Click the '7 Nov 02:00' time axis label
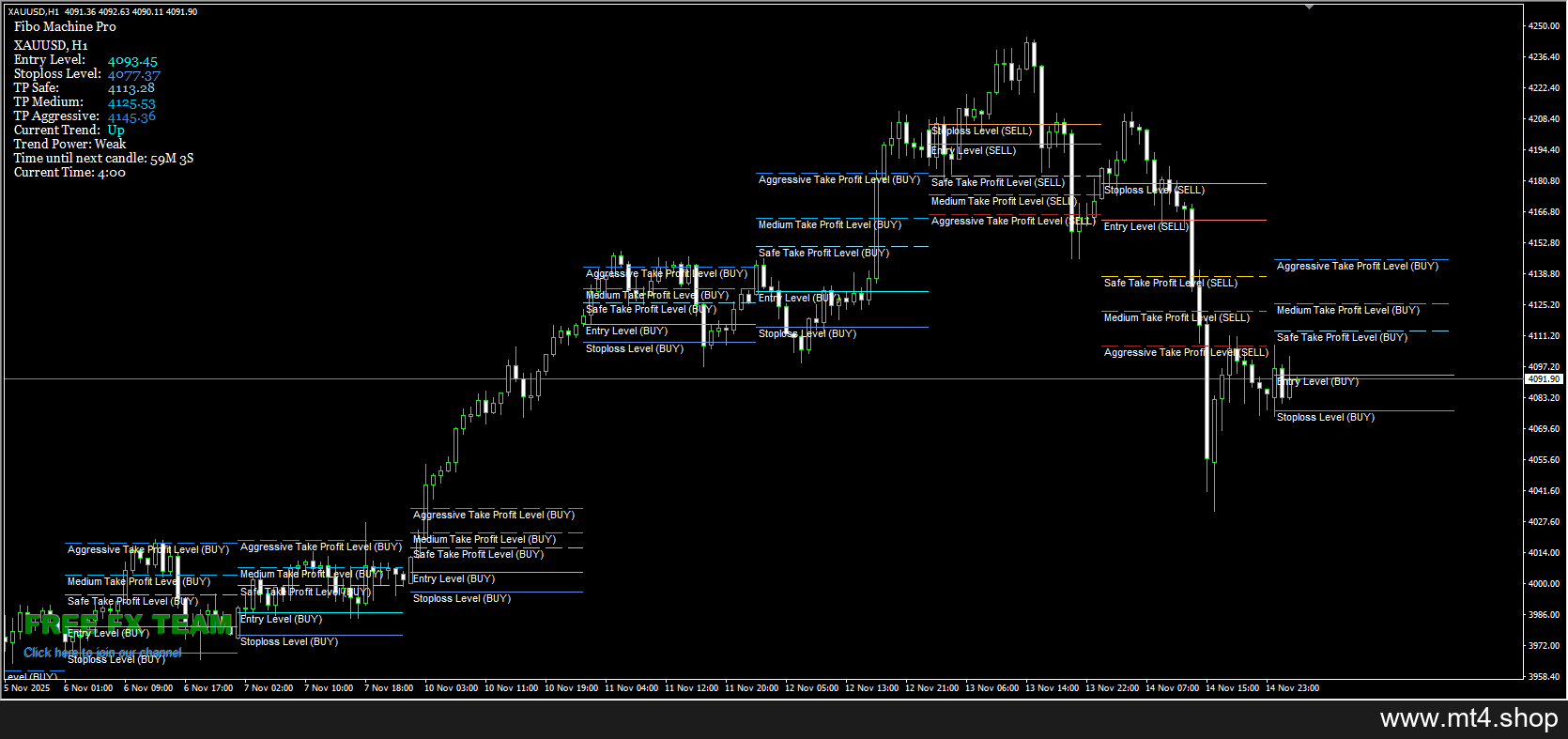1568x739 pixels. [269, 688]
